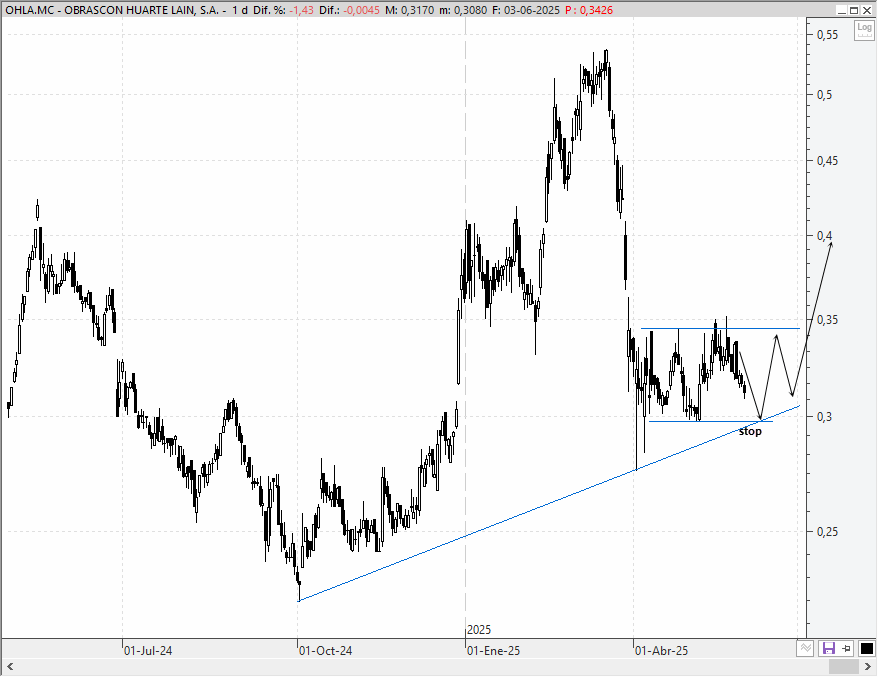878x677 pixels.
Task: Minimize the OHLA.MC chart window
Action: pyautogui.click(x=842, y=10)
